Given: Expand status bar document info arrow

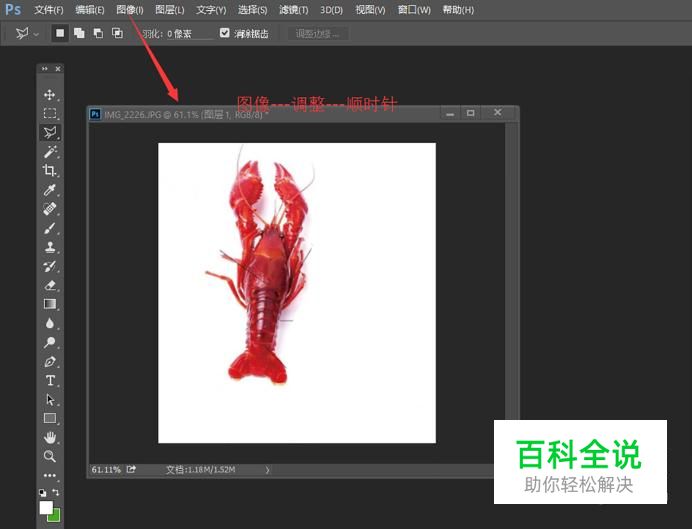Looking at the screenshot, I should click(x=268, y=469).
